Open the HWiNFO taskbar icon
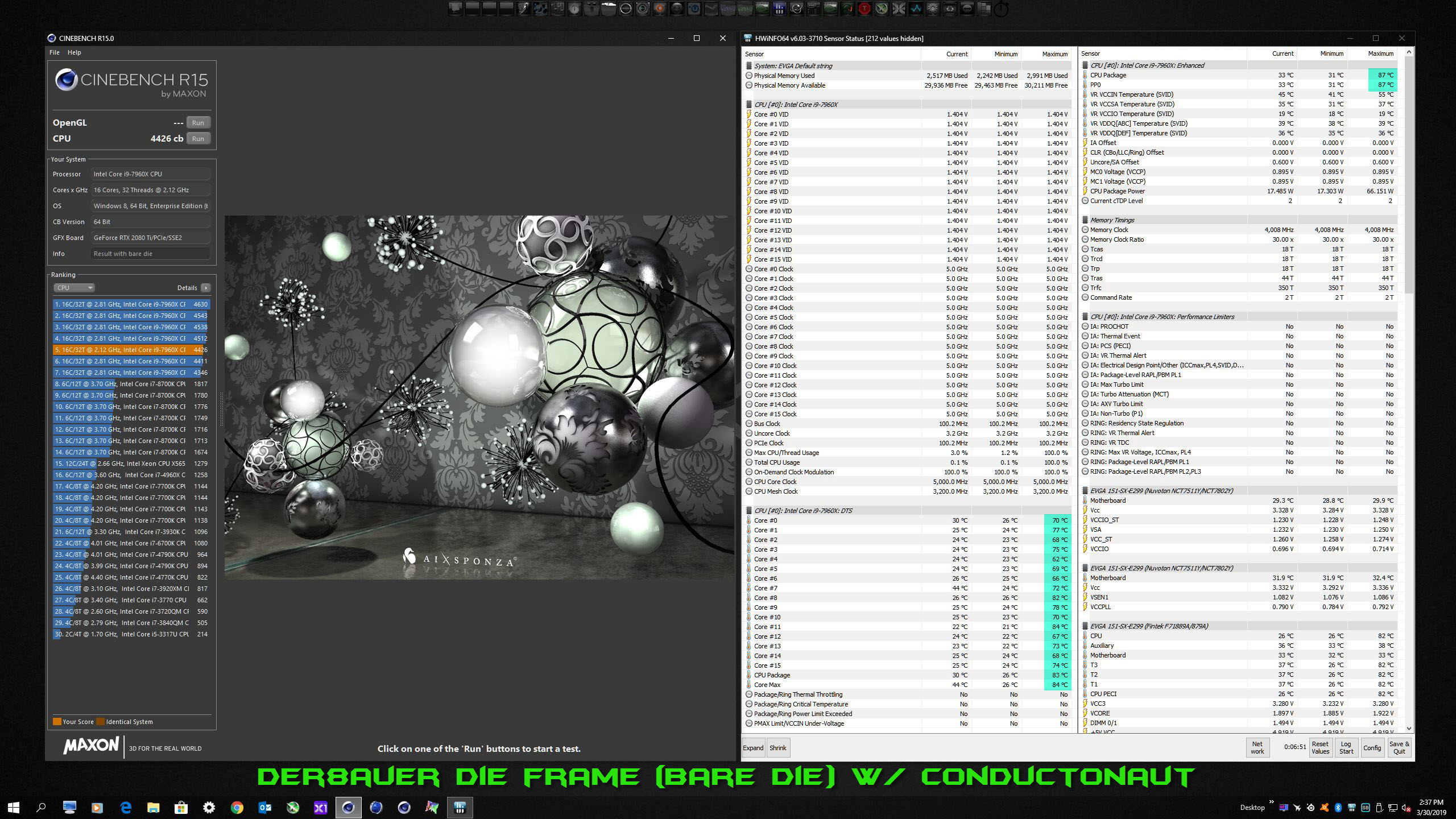Viewport: 1456px width, 819px height. coord(460,807)
